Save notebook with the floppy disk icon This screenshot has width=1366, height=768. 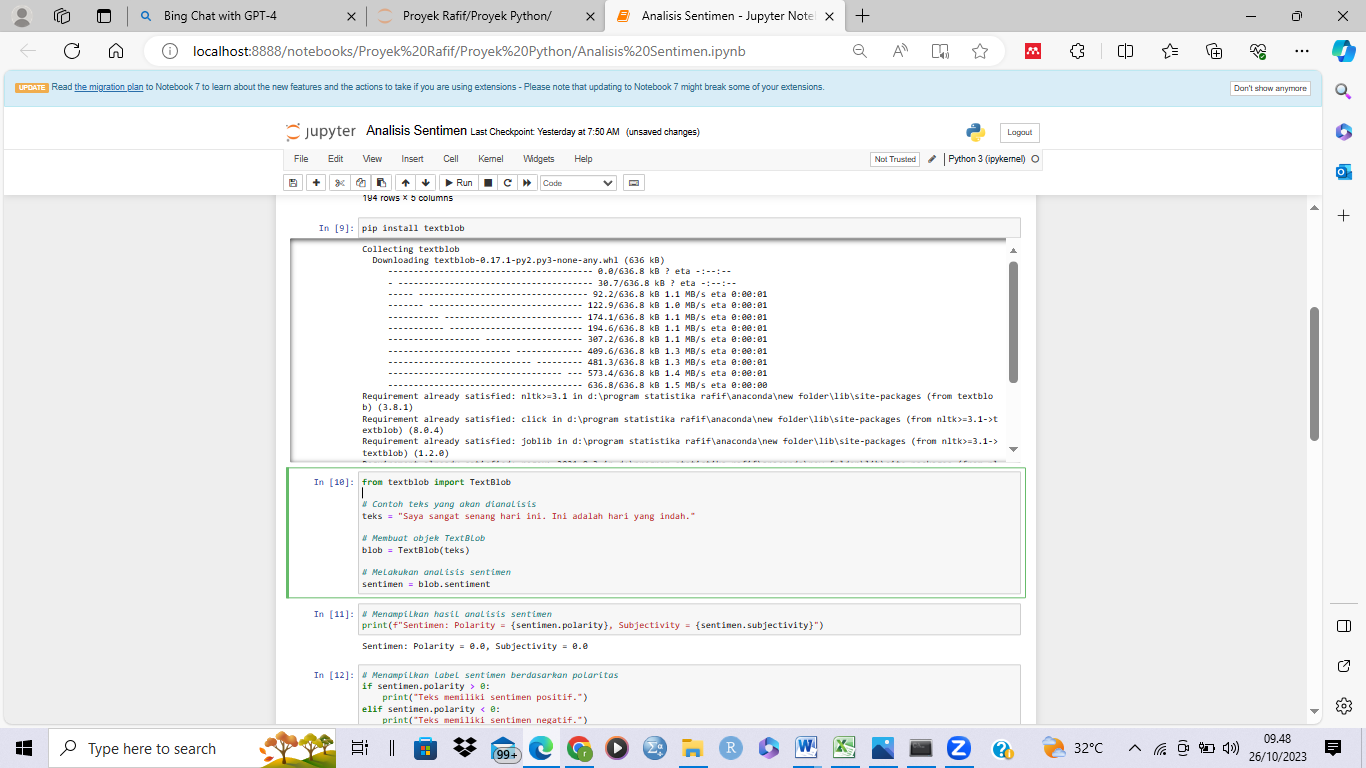[293, 183]
